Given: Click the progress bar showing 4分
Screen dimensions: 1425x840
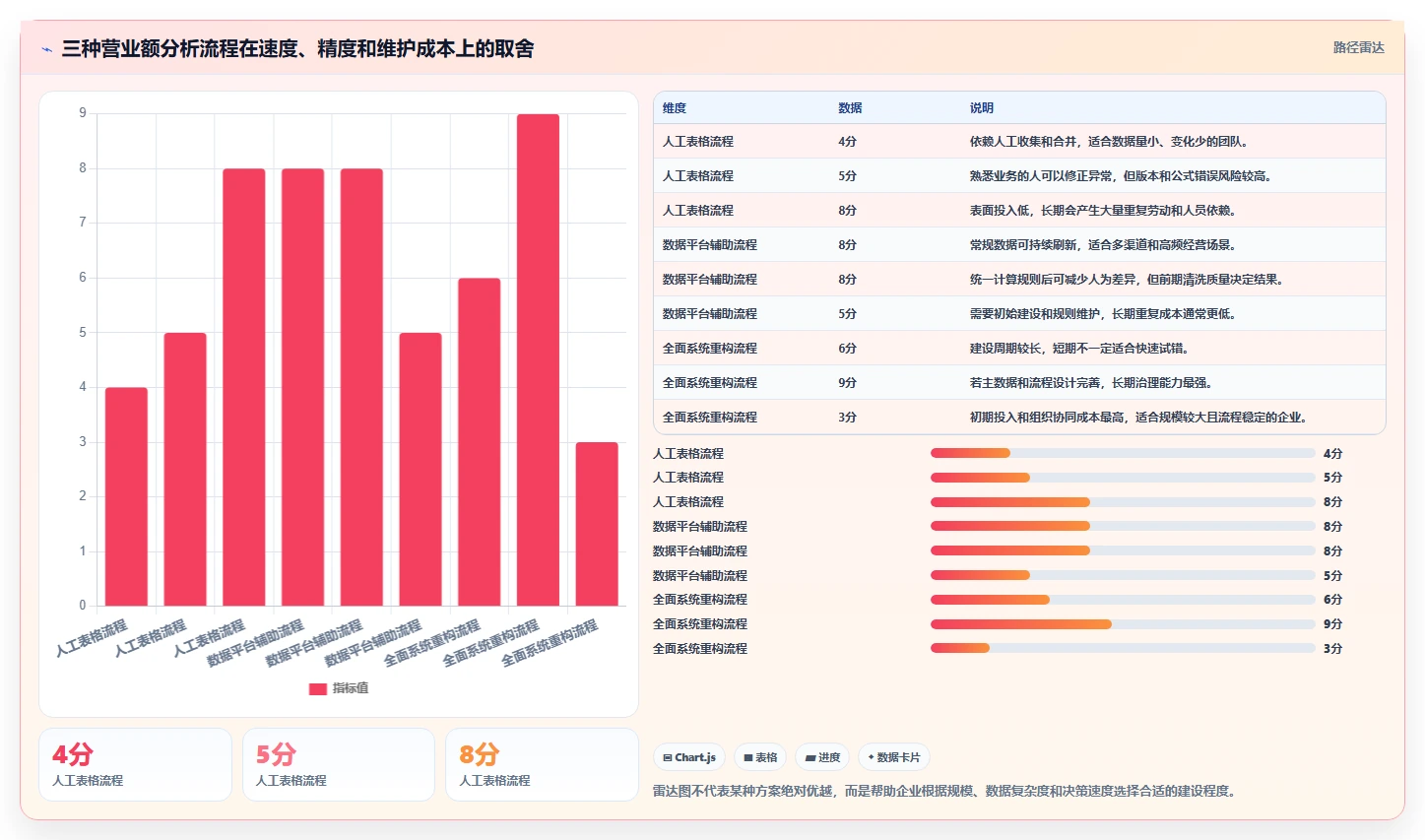Looking at the screenshot, I should [1123, 453].
